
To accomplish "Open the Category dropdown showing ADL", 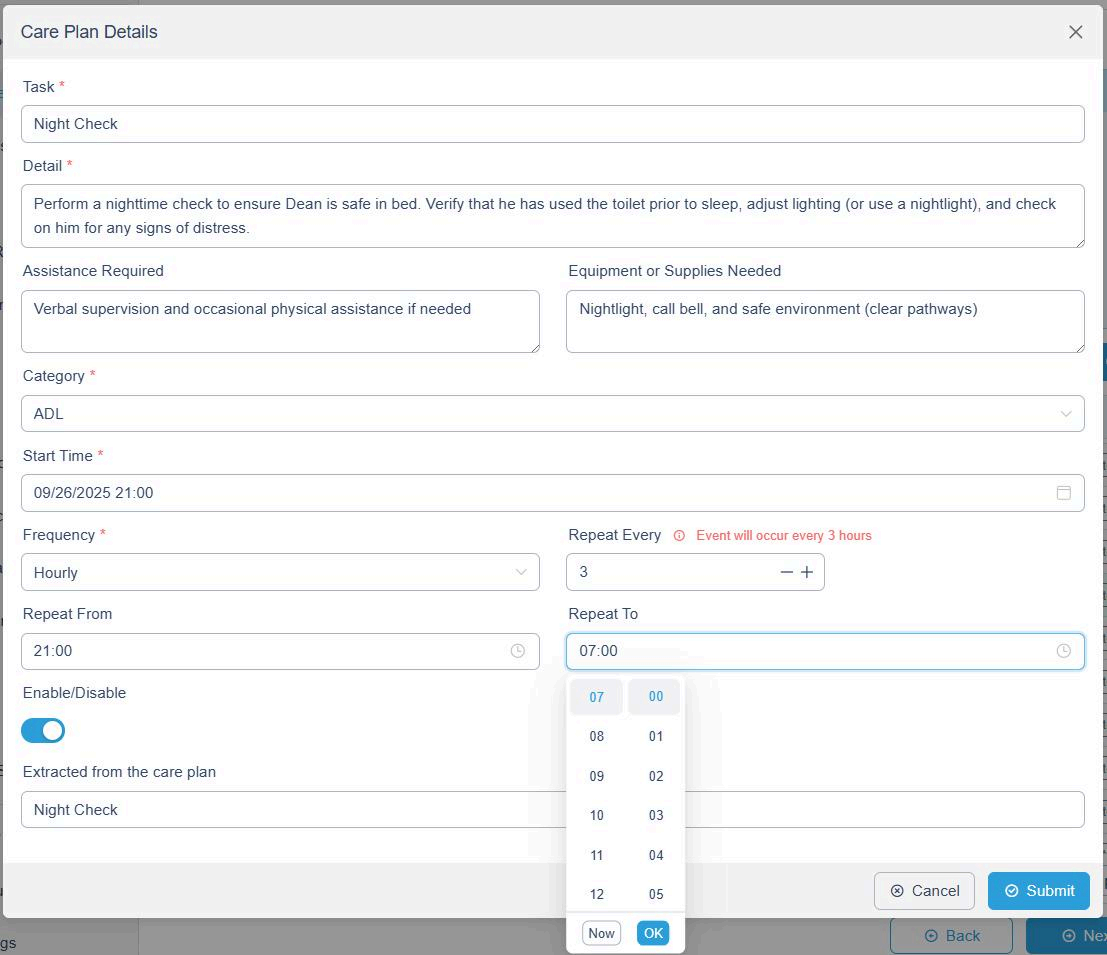I will tap(552, 414).
